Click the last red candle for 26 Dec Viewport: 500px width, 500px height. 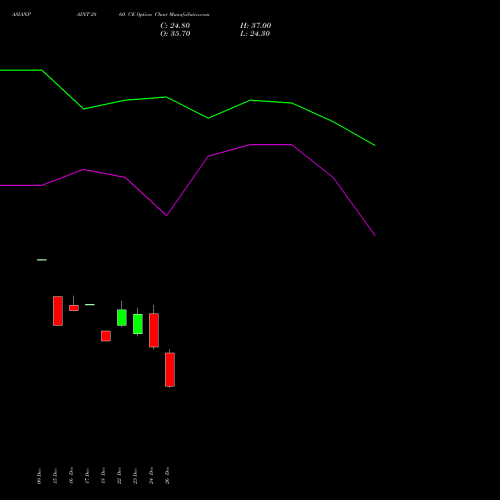[x=170, y=369]
